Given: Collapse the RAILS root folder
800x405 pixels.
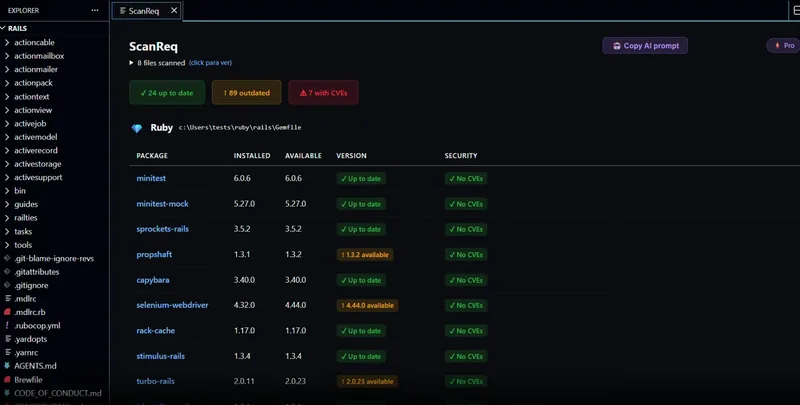Looking at the screenshot, I should coord(17,29).
